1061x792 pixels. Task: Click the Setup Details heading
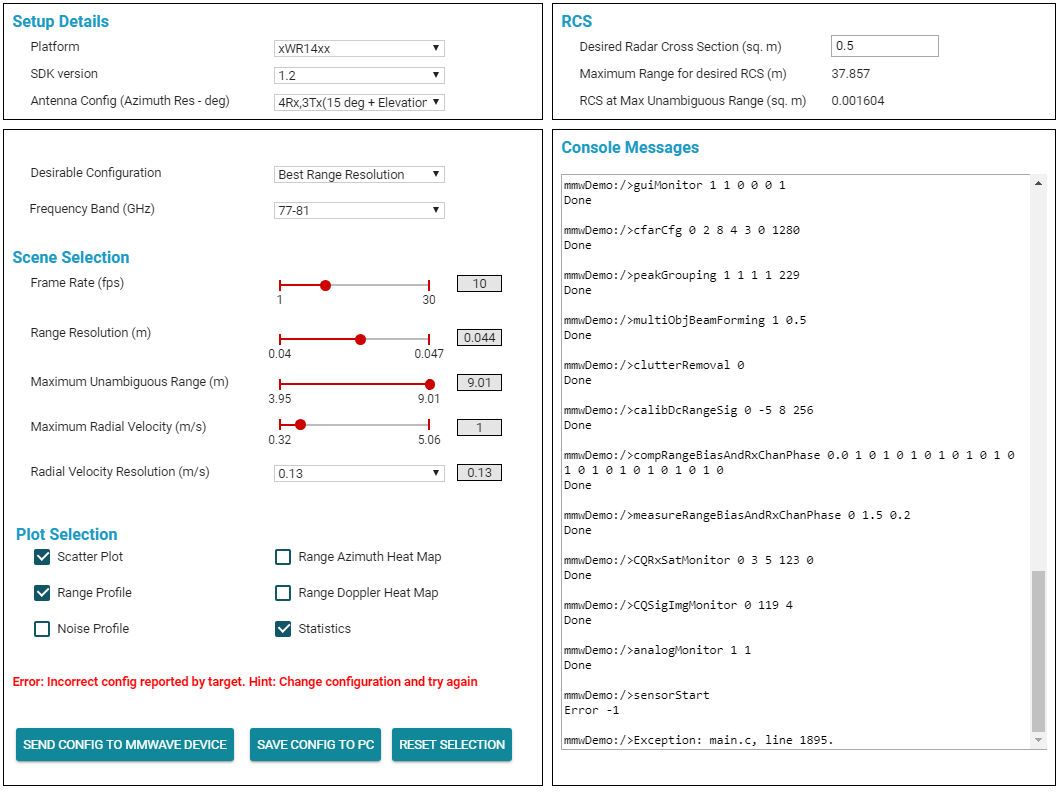click(61, 21)
